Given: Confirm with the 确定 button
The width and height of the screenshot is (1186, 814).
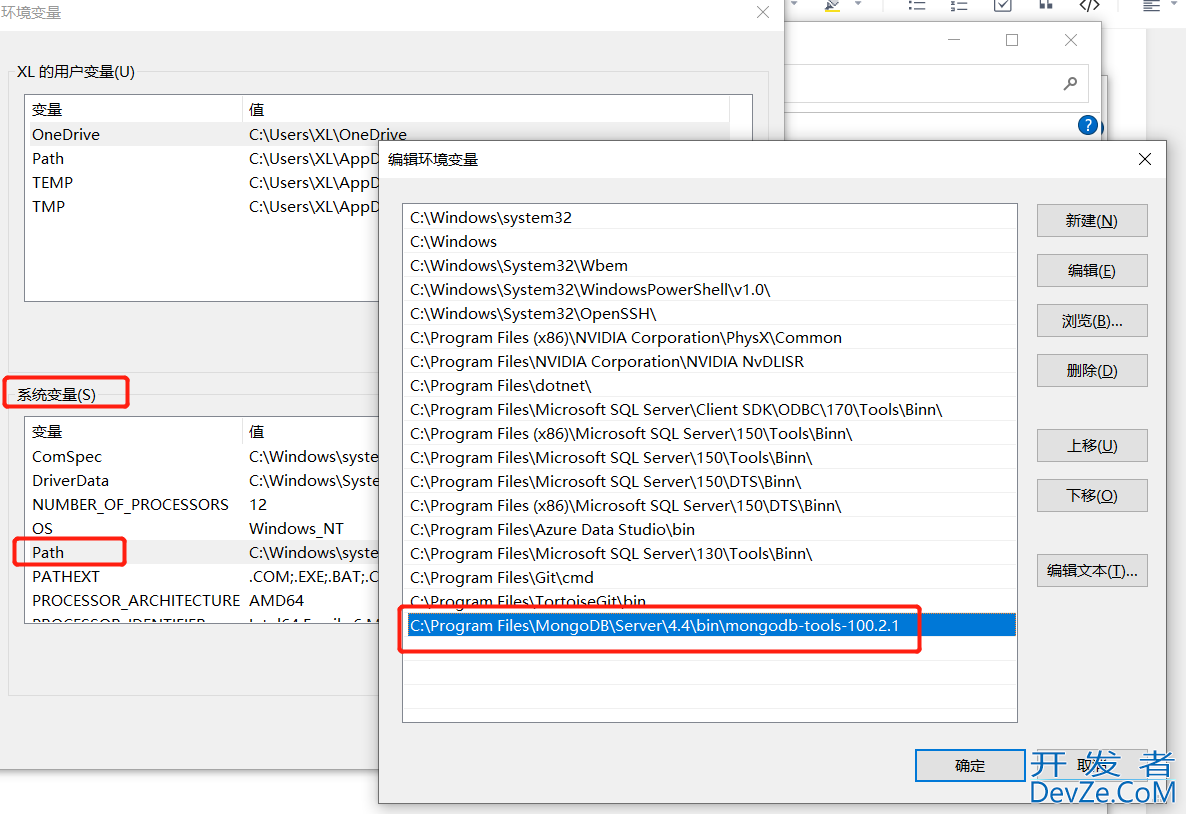Looking at the screenshot, I should tap(970, 766).
